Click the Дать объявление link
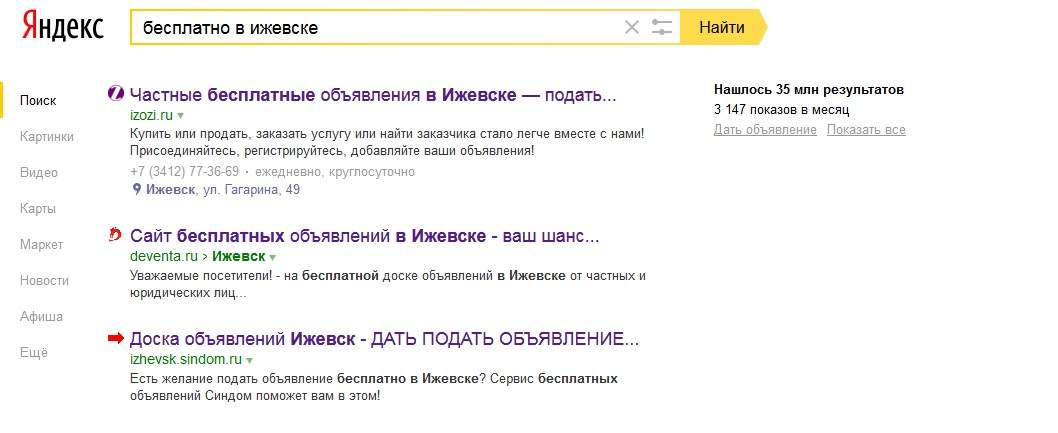This screenshot has width=1058, height=433. [765, 130]
